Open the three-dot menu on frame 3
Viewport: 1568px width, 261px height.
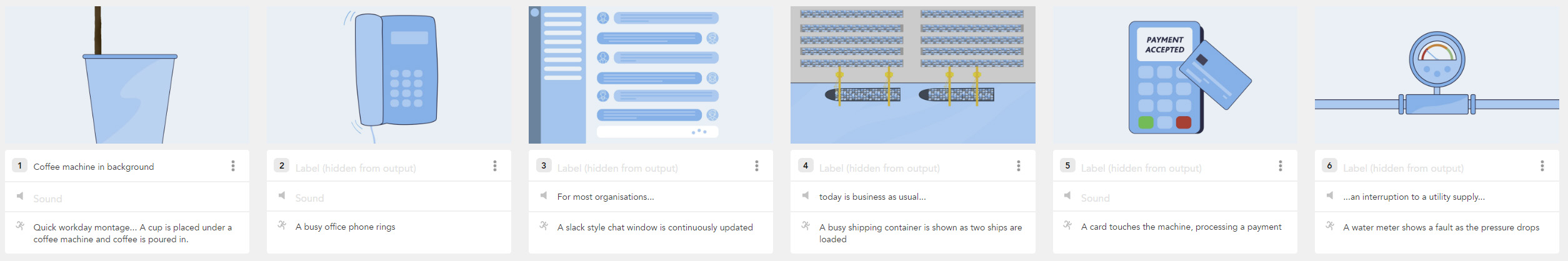click(757, 165)
